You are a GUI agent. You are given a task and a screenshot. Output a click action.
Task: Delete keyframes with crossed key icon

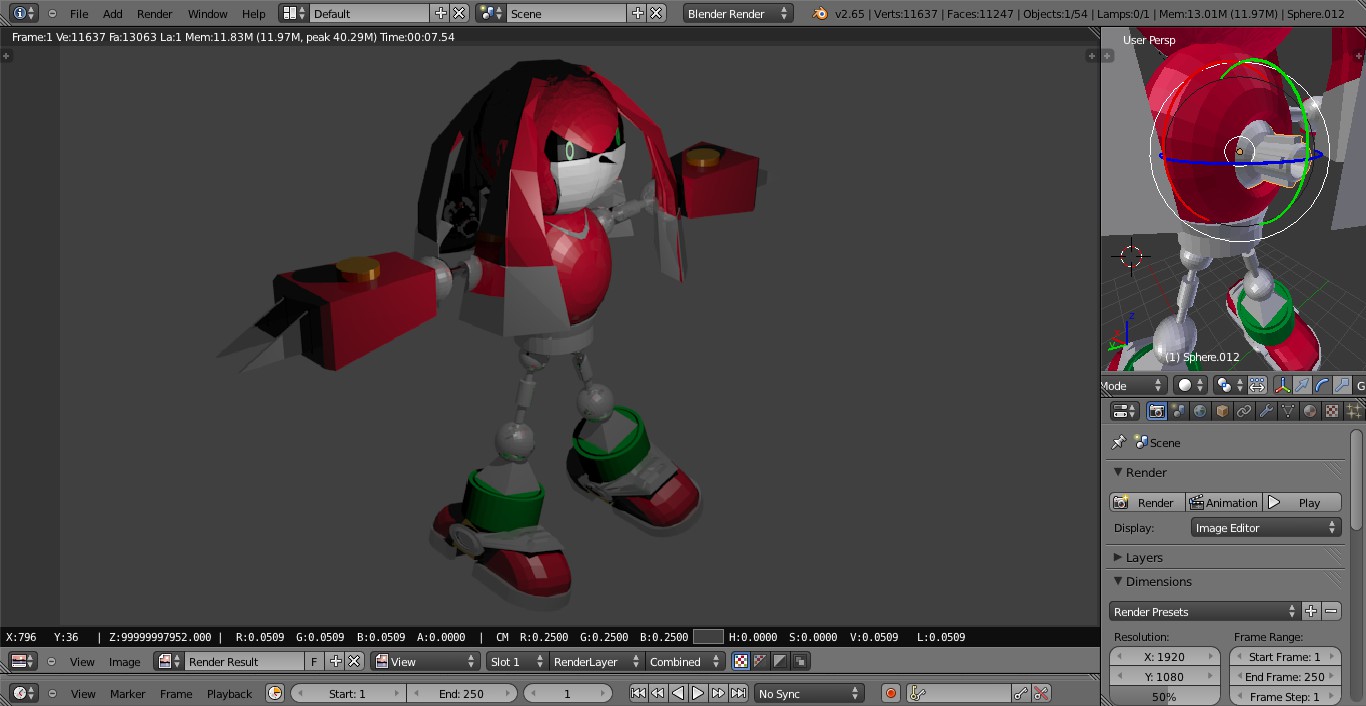(1041, 693)
